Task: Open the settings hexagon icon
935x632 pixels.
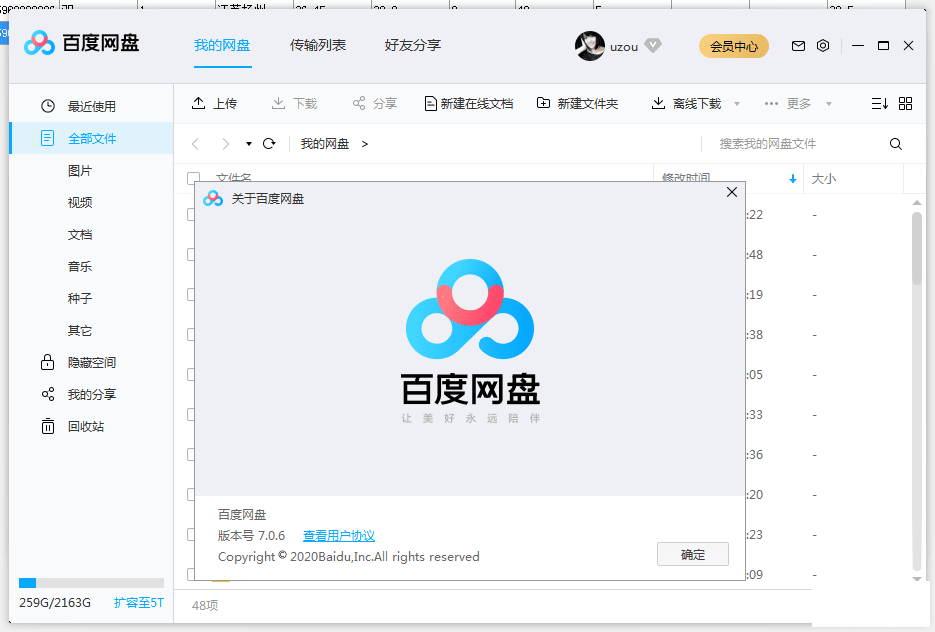Action: click(x=823, y=46)
